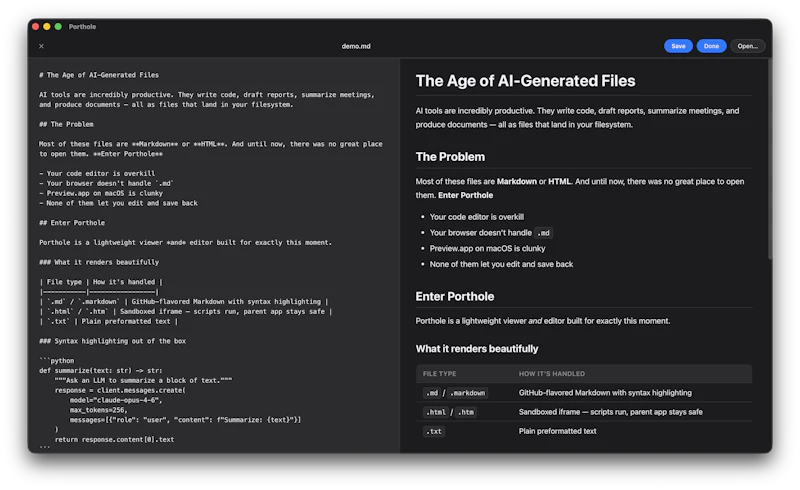
Task: Click rendered 'What it renders beautifully' heading
Action: coord(477,349)
